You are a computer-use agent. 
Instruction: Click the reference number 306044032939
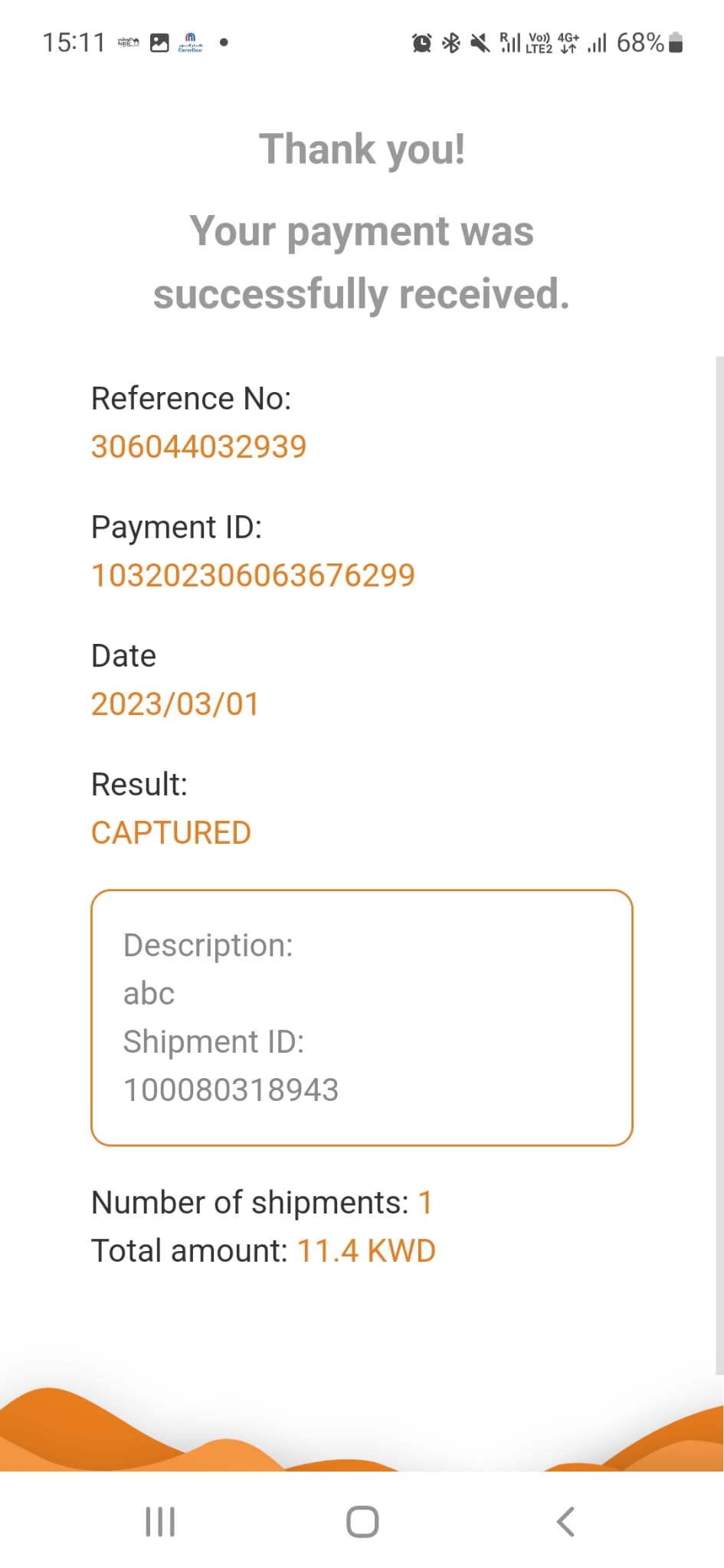coord(198,446)
